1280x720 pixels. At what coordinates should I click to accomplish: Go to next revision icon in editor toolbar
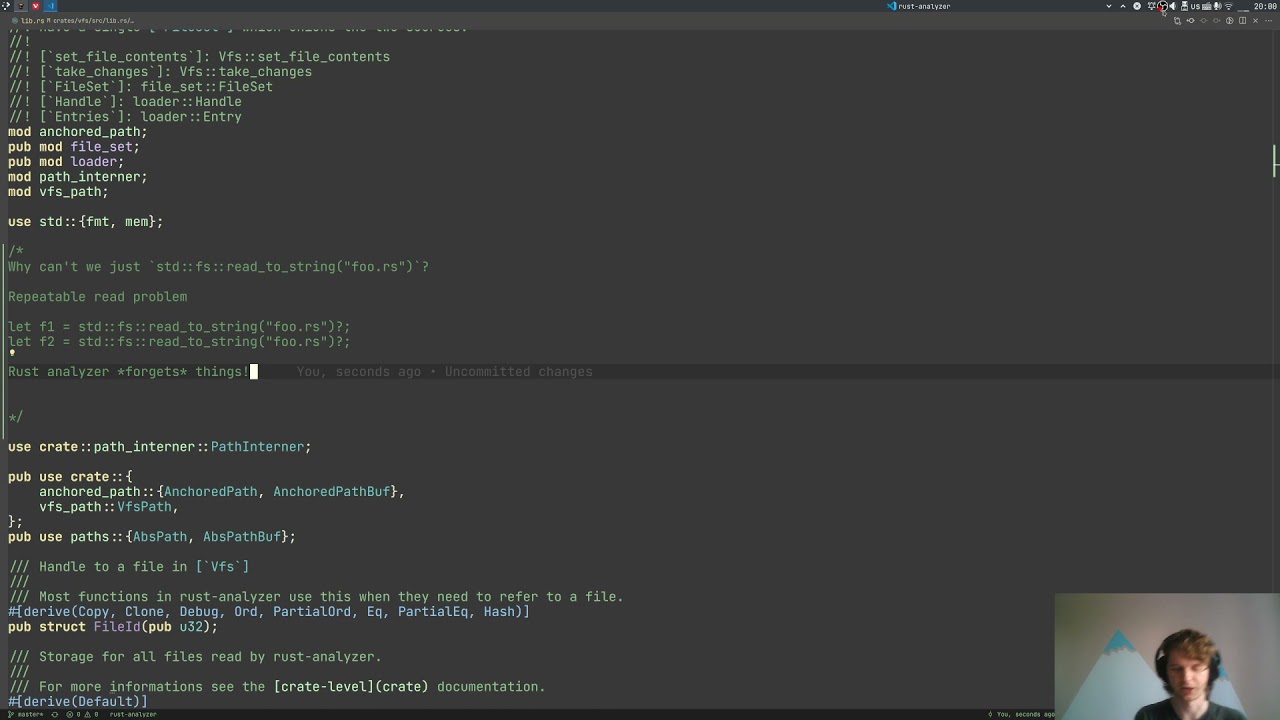click(x=1216, y=21)
